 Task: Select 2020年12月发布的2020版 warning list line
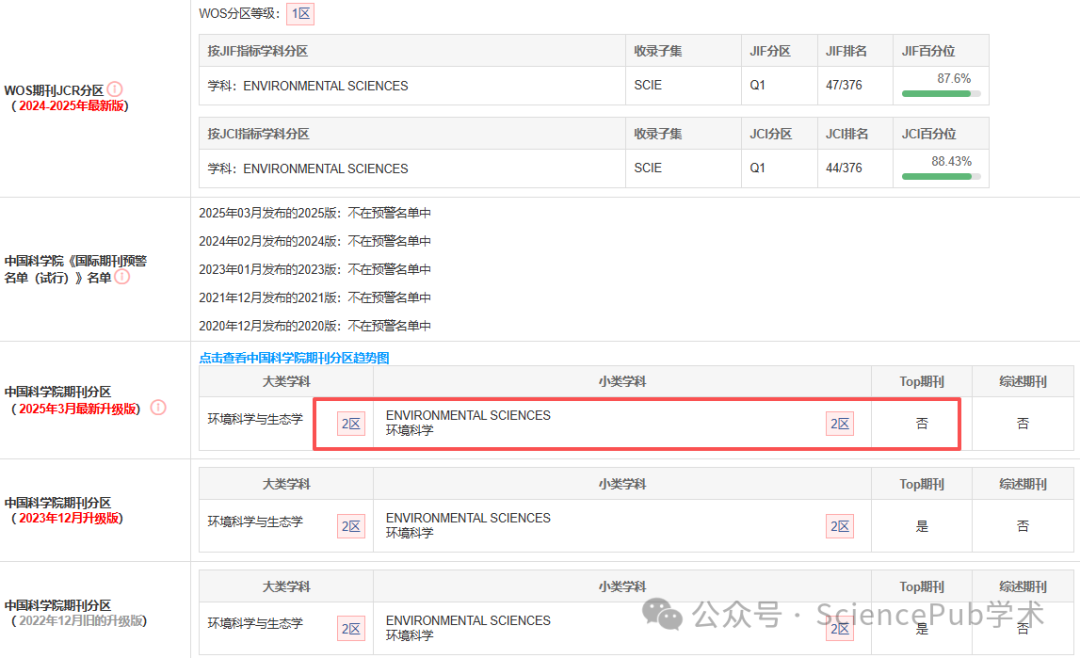[x=315, y=326]
